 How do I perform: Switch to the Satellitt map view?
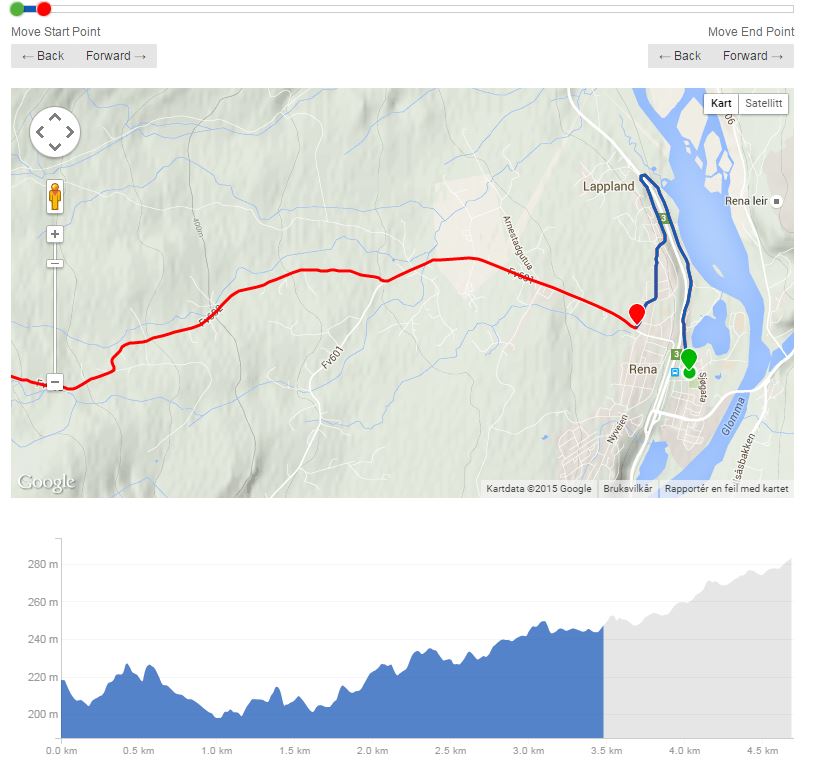[764, 103]
